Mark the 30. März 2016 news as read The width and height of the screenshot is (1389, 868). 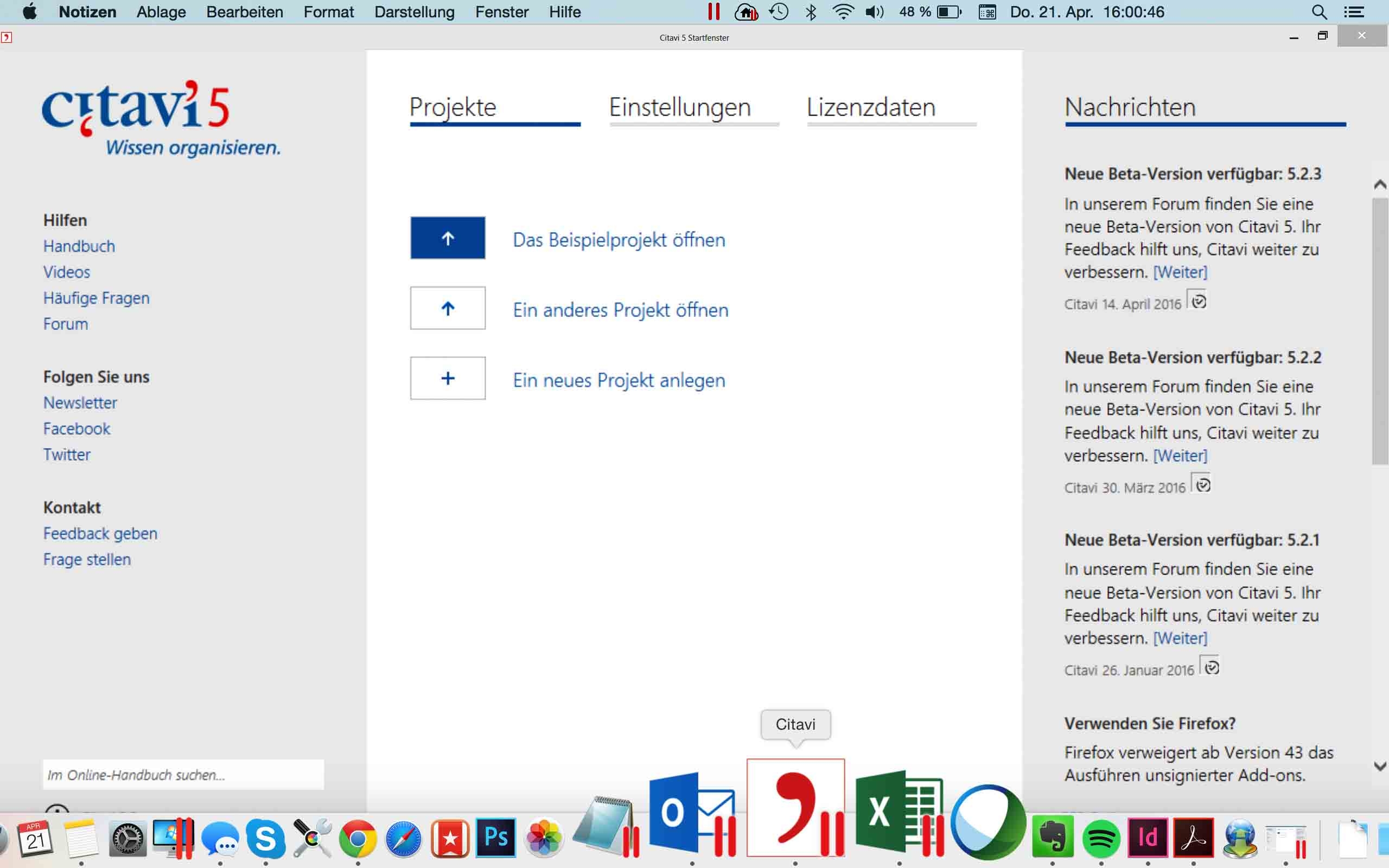1202,485
